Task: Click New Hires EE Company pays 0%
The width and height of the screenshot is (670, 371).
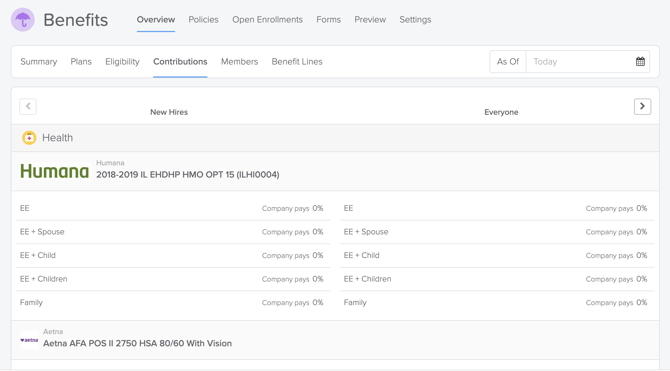Action: coord(293,208)
